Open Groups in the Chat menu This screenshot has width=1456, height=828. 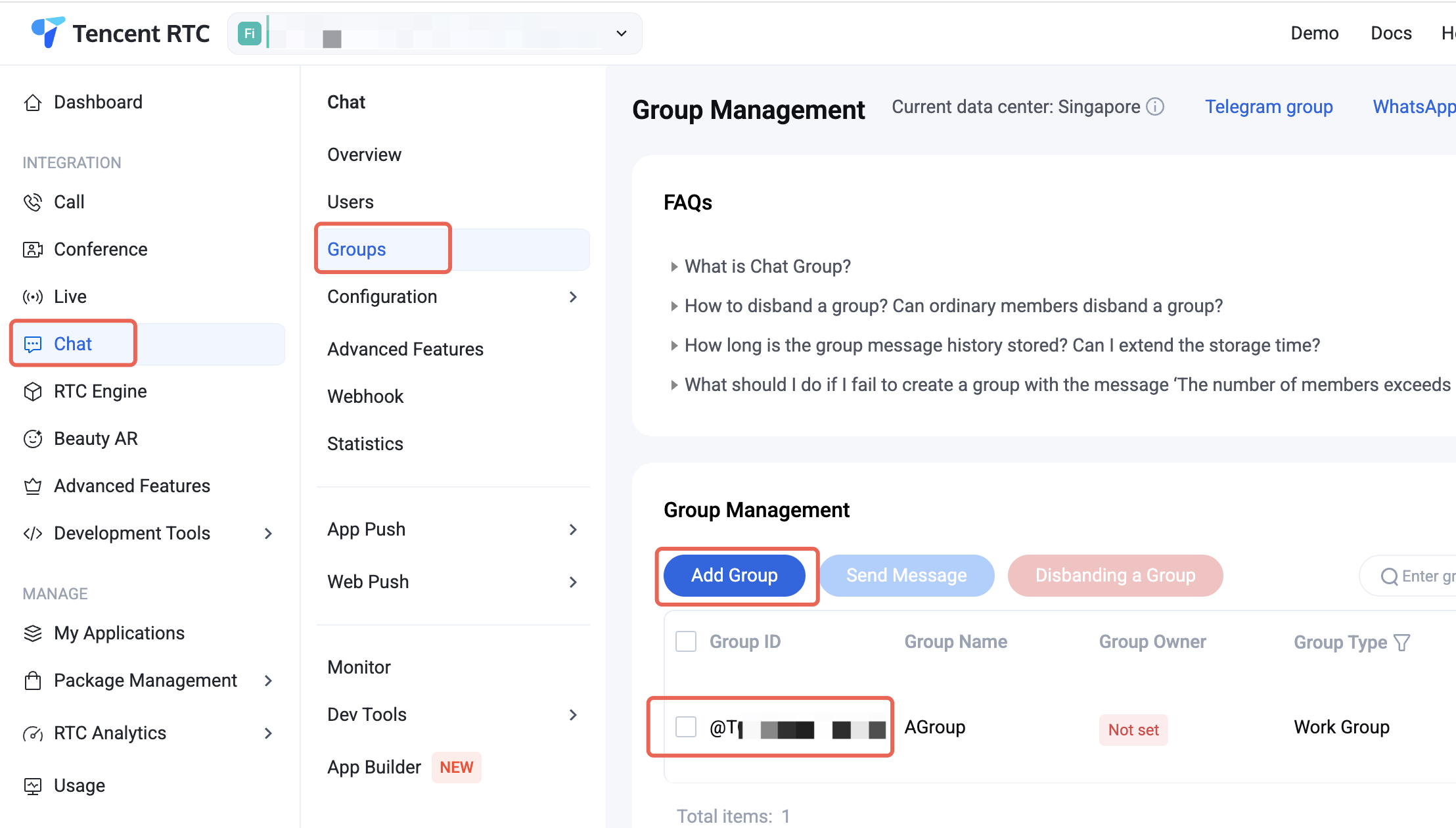click(453, 250)
